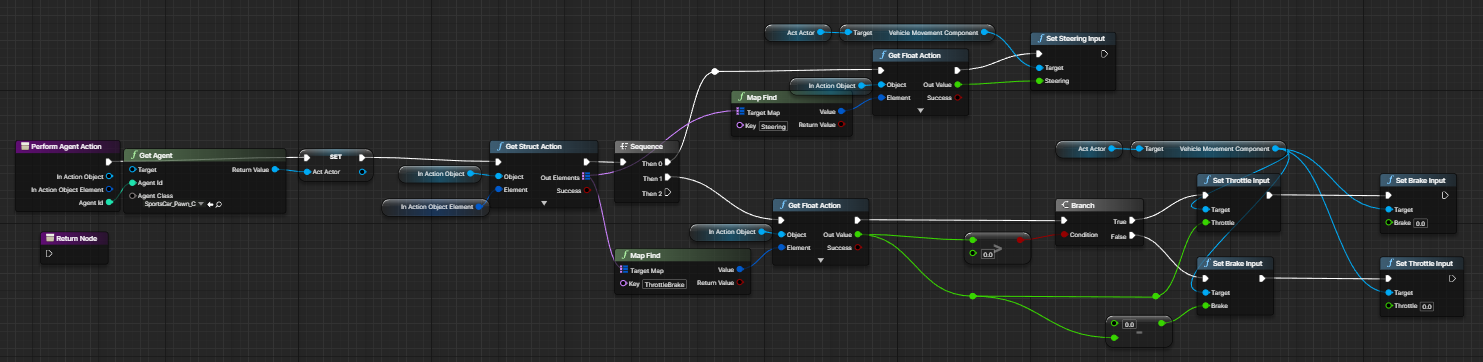The image size is (1483, 362).
Task: Select the In Action Object Element variable node
Action: click(x=435, y=207)
